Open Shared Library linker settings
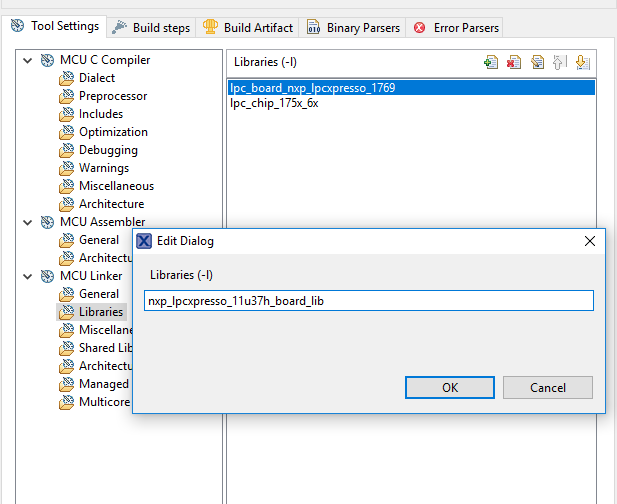The image size is (617, 504). pyautogui.click(x=105, y=348)
